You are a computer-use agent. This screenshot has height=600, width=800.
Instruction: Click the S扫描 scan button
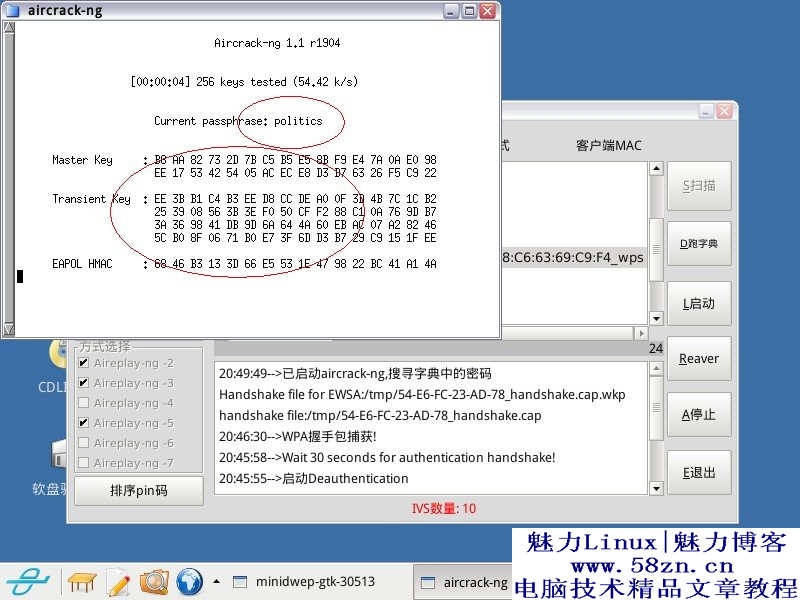tap(698, 186)
